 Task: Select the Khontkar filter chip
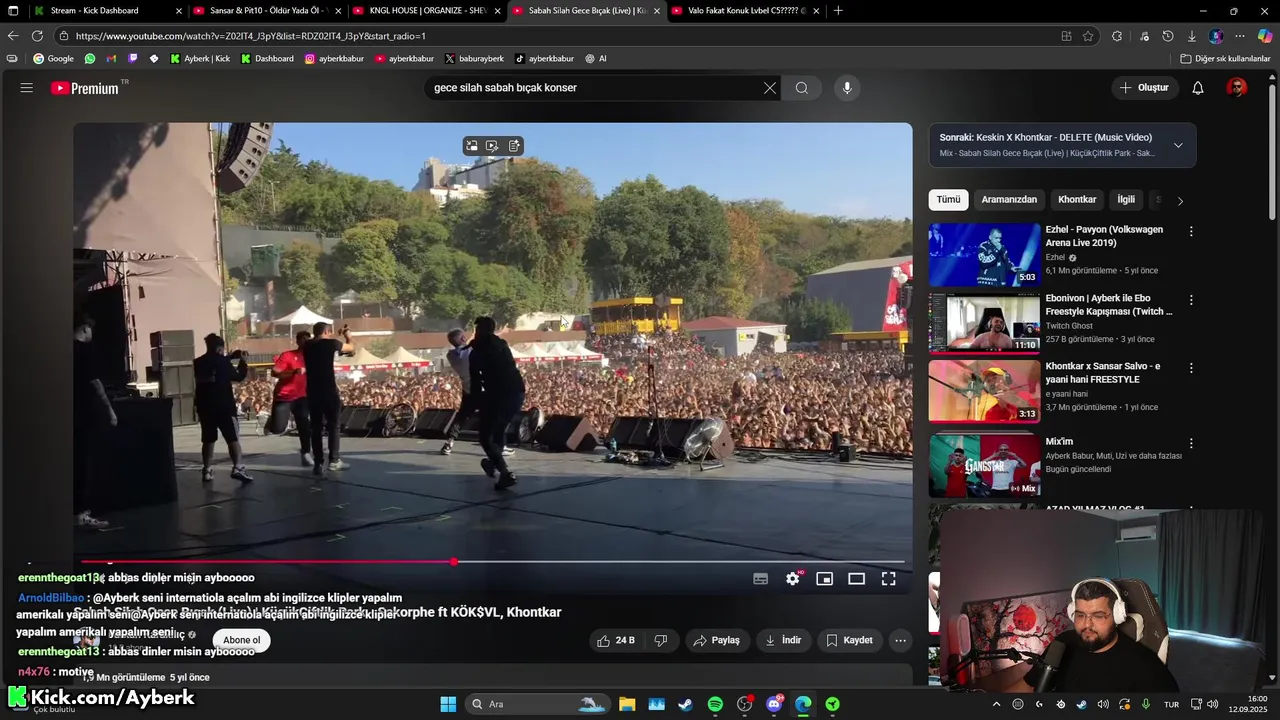pos(1077,200)
